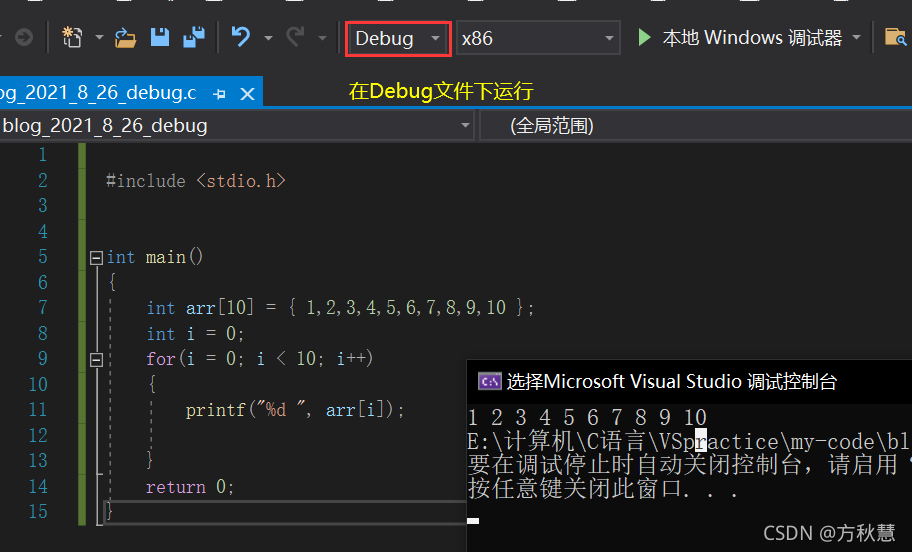This screenshot has width=912, height=552.
Task: Click the 'return 0;' statement
Action: 190,487
